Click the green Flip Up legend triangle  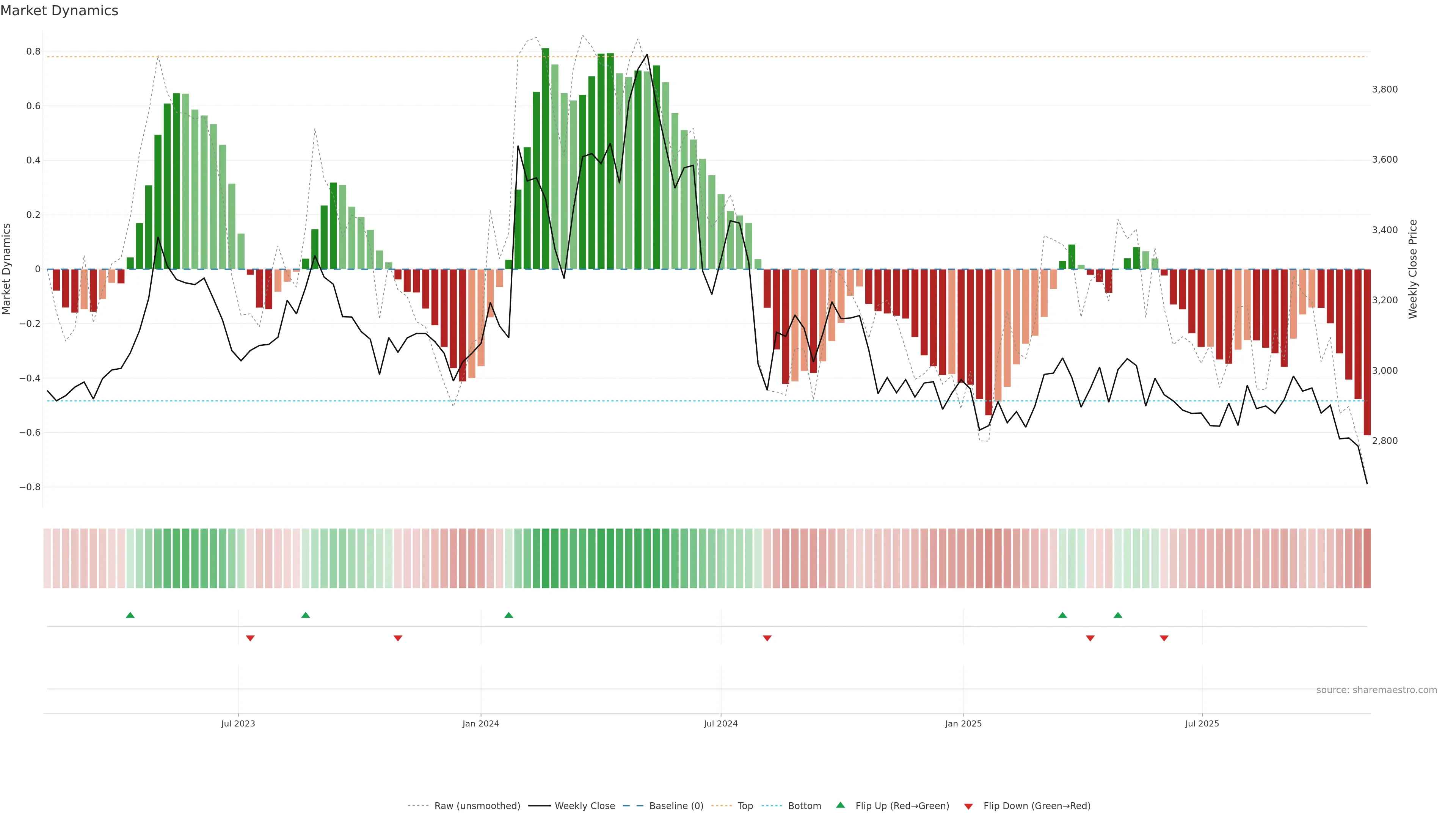tap(841, 805)
